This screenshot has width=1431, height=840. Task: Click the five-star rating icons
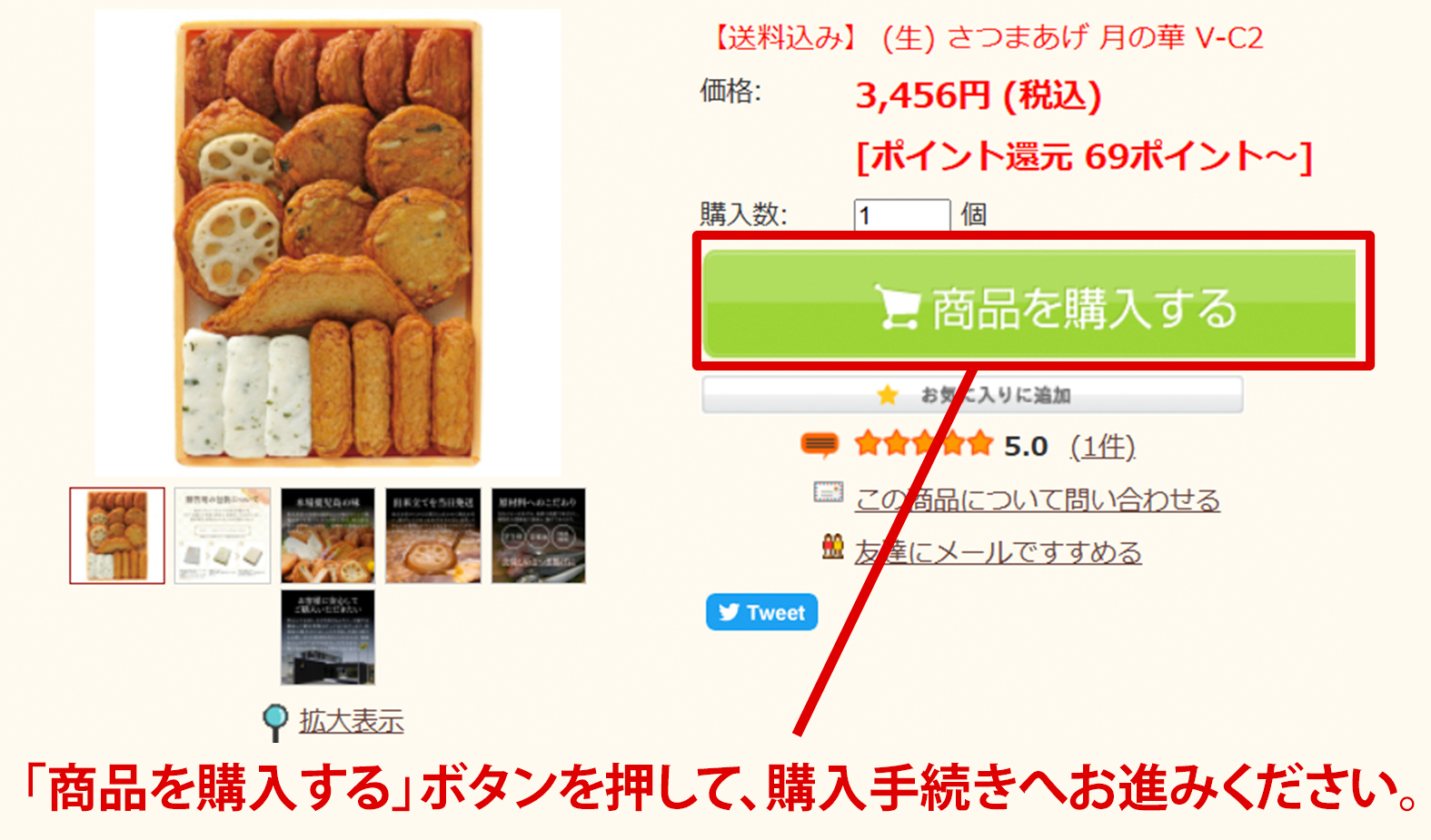pos(924,444)
